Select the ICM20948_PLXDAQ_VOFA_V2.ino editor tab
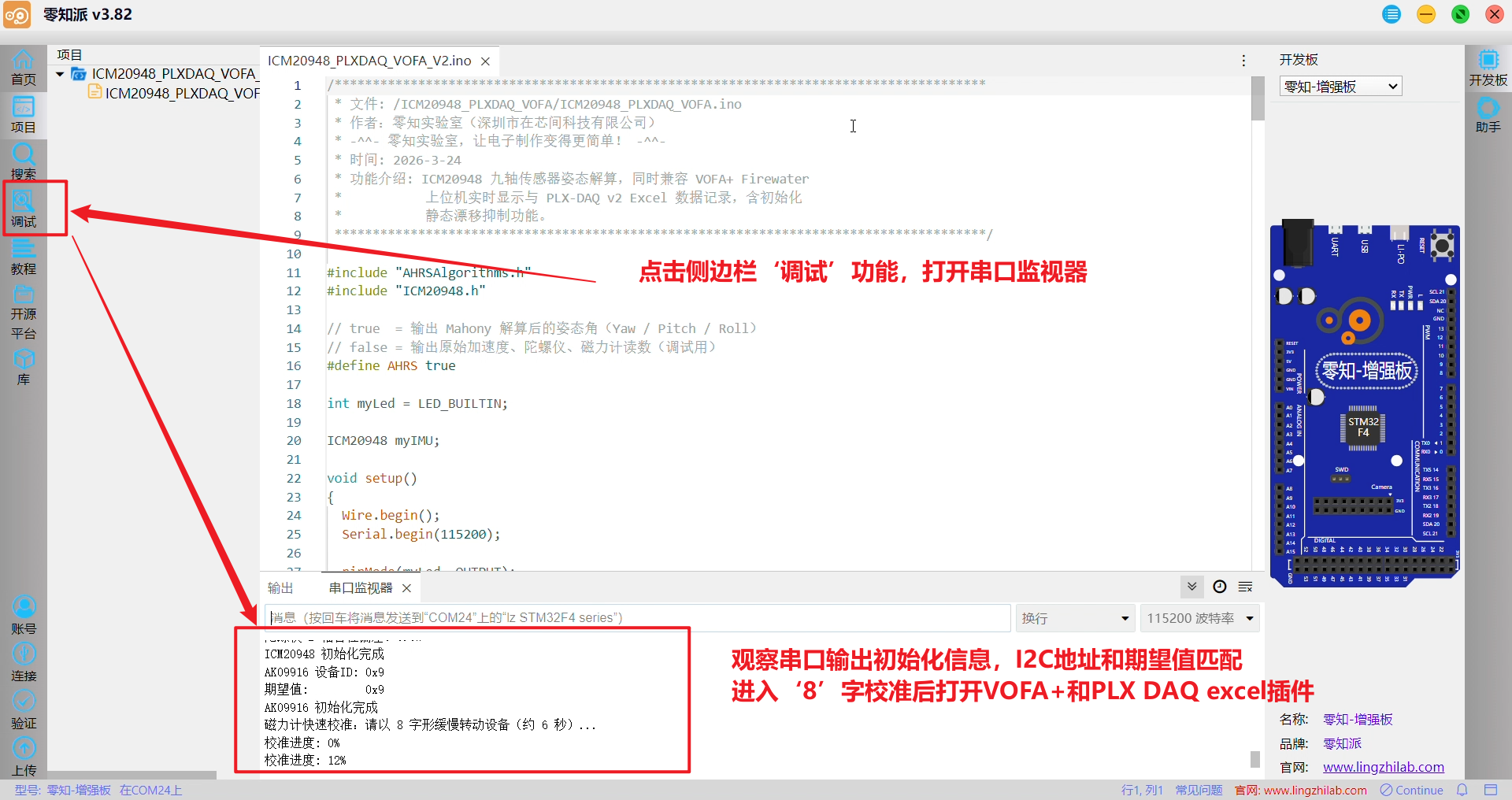 (369, 61)
